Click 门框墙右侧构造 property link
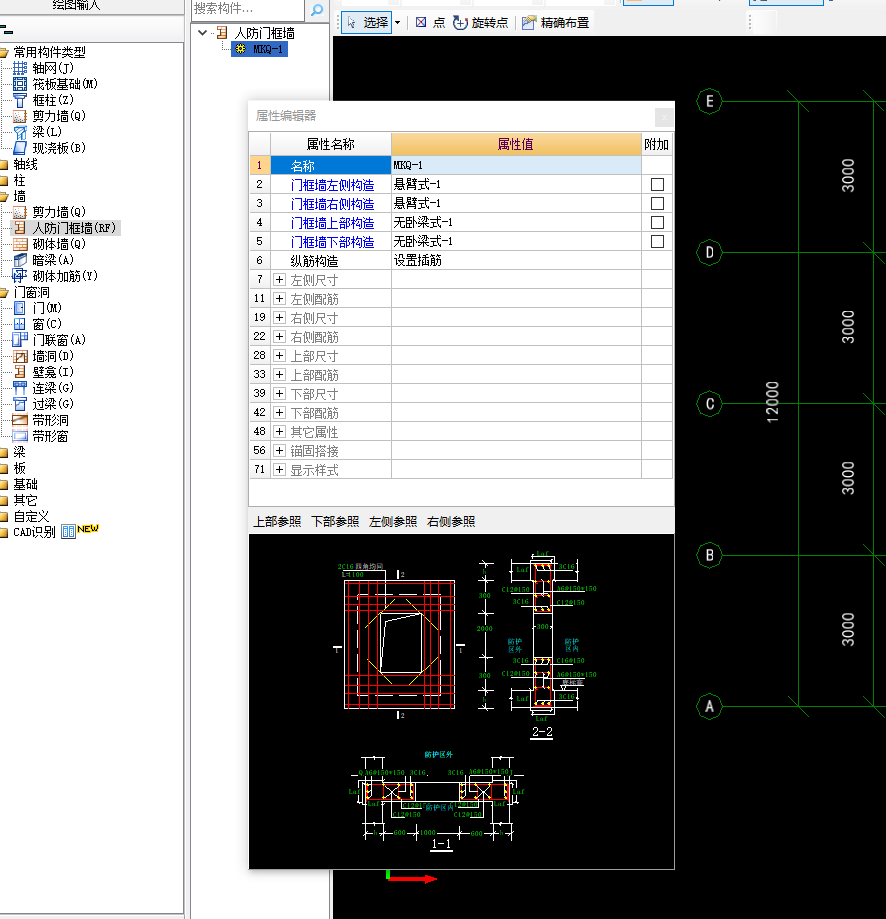The height and width of the screenshot is (919, 886). (332, 204)
